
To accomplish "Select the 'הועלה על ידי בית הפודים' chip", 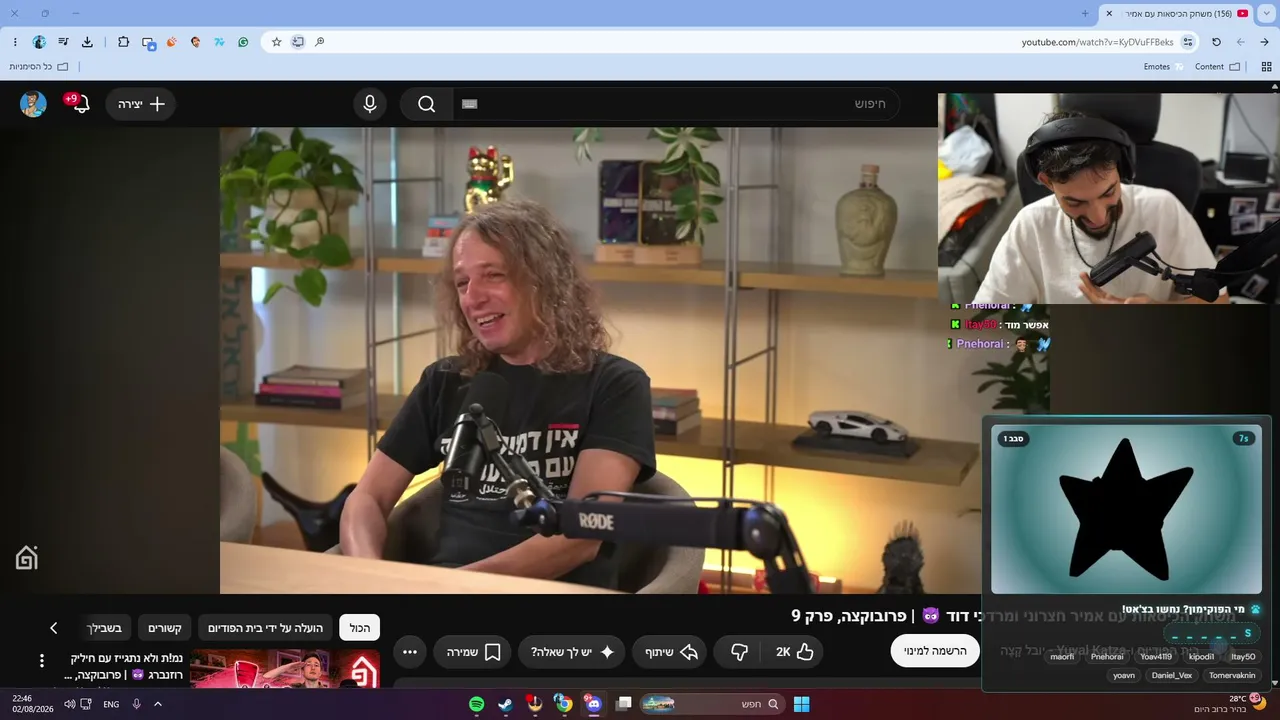I will tap(265, 628).
